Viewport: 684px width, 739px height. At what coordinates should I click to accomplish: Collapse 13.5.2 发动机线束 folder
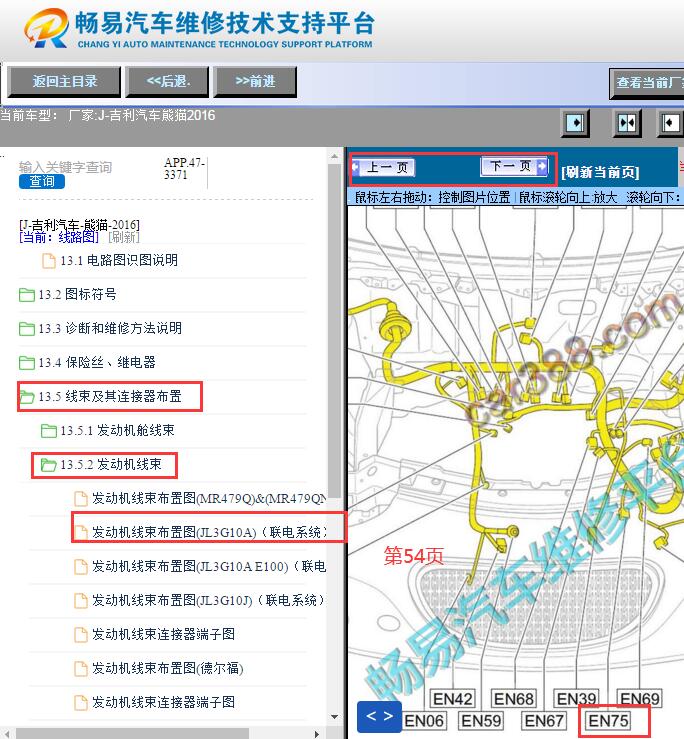pyautogui.click(x=111, y=465)
